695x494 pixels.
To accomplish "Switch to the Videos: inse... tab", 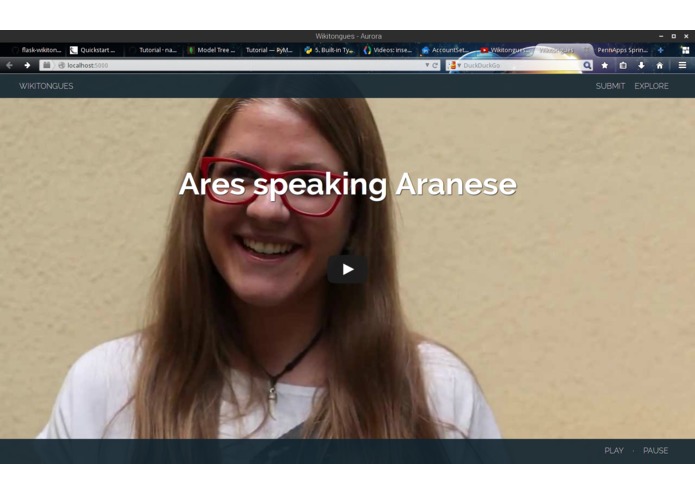I will (x=387, y=50).
